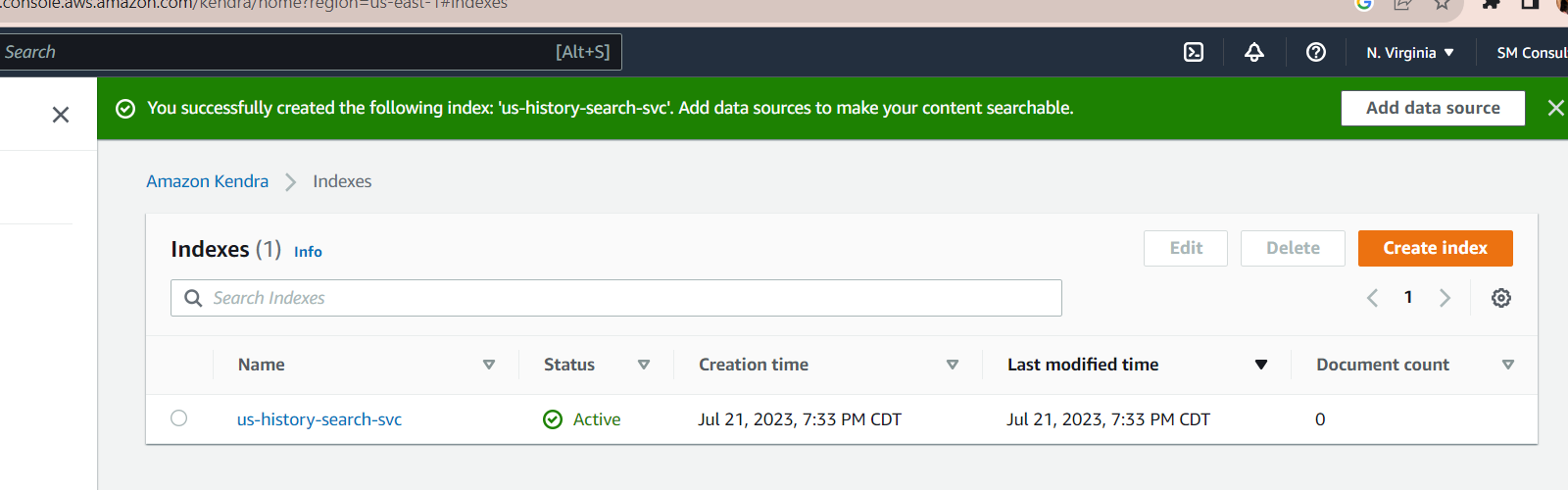Click the Document count column header
The image size is (1568, 490).
[x=1383, y=365]
